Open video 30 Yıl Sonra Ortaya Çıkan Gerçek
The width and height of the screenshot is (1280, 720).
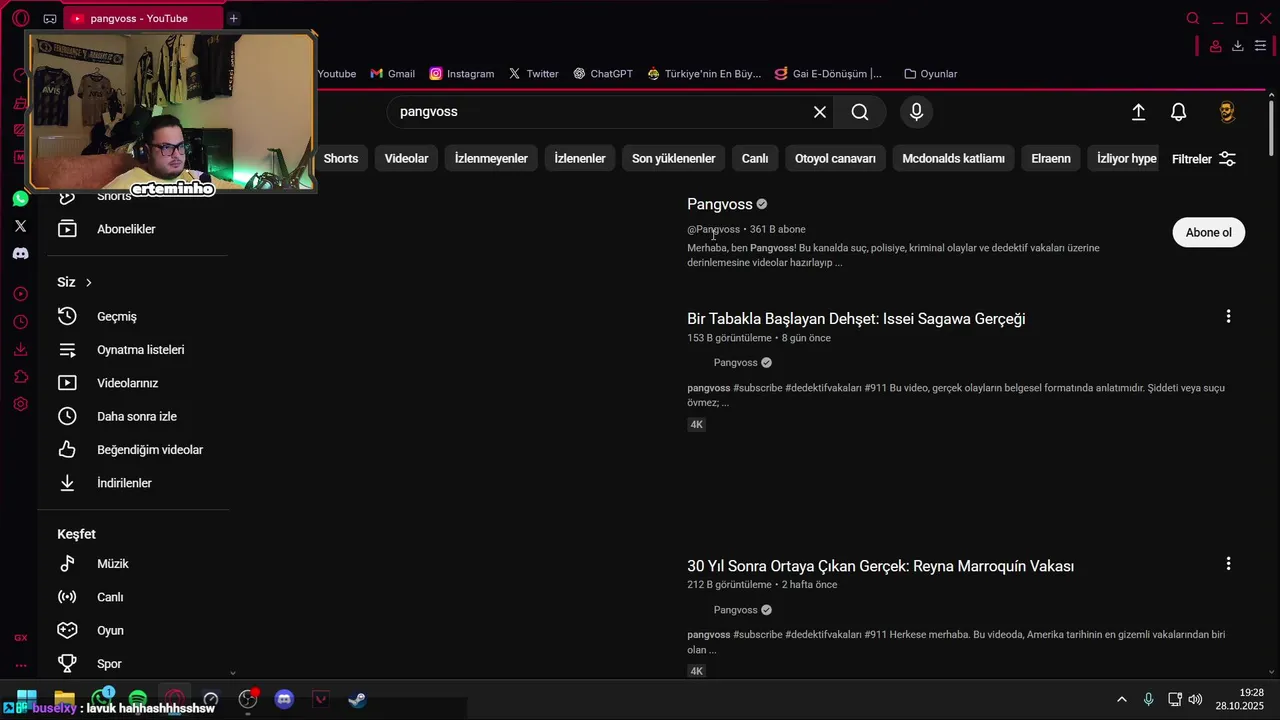[880, 566]
